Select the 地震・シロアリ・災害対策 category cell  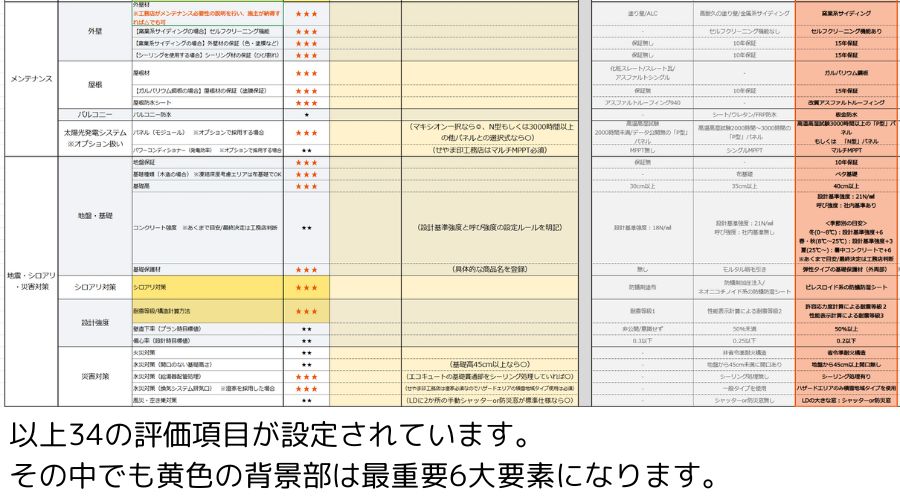31,281
